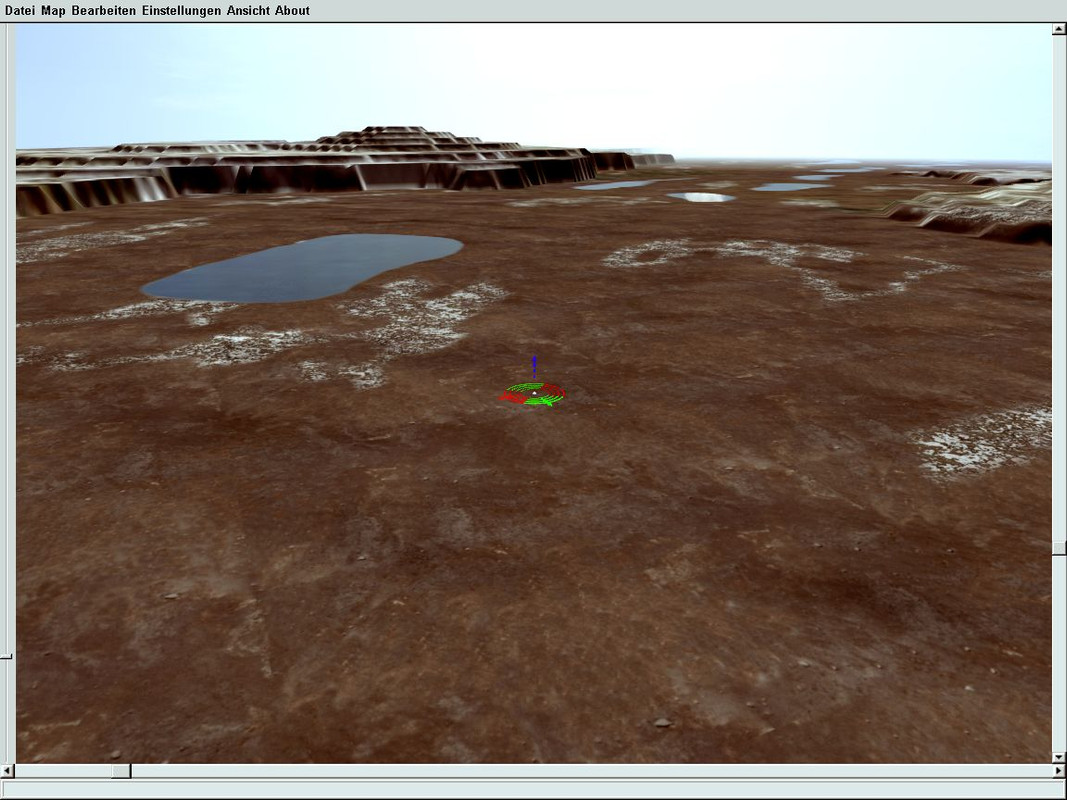This screenshot has height=800, width=1067.
Task: Click the vertical scrollbar up arrow
Action: click(1059, 29)
